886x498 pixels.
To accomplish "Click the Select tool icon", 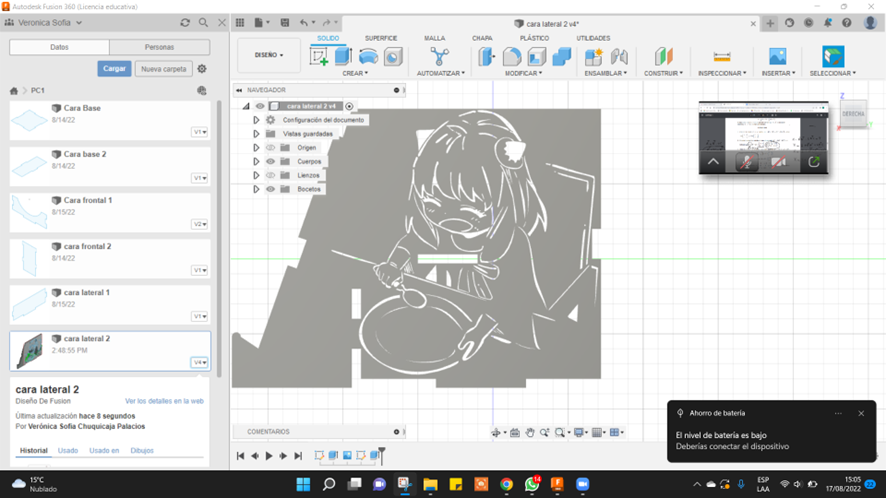I will [x=833, y=57].
